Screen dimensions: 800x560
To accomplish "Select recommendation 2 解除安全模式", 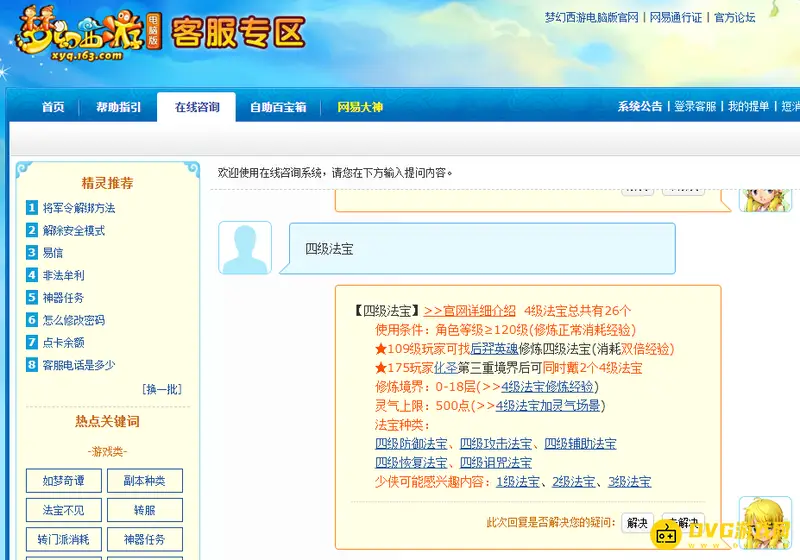I will [x=73, y=231].
